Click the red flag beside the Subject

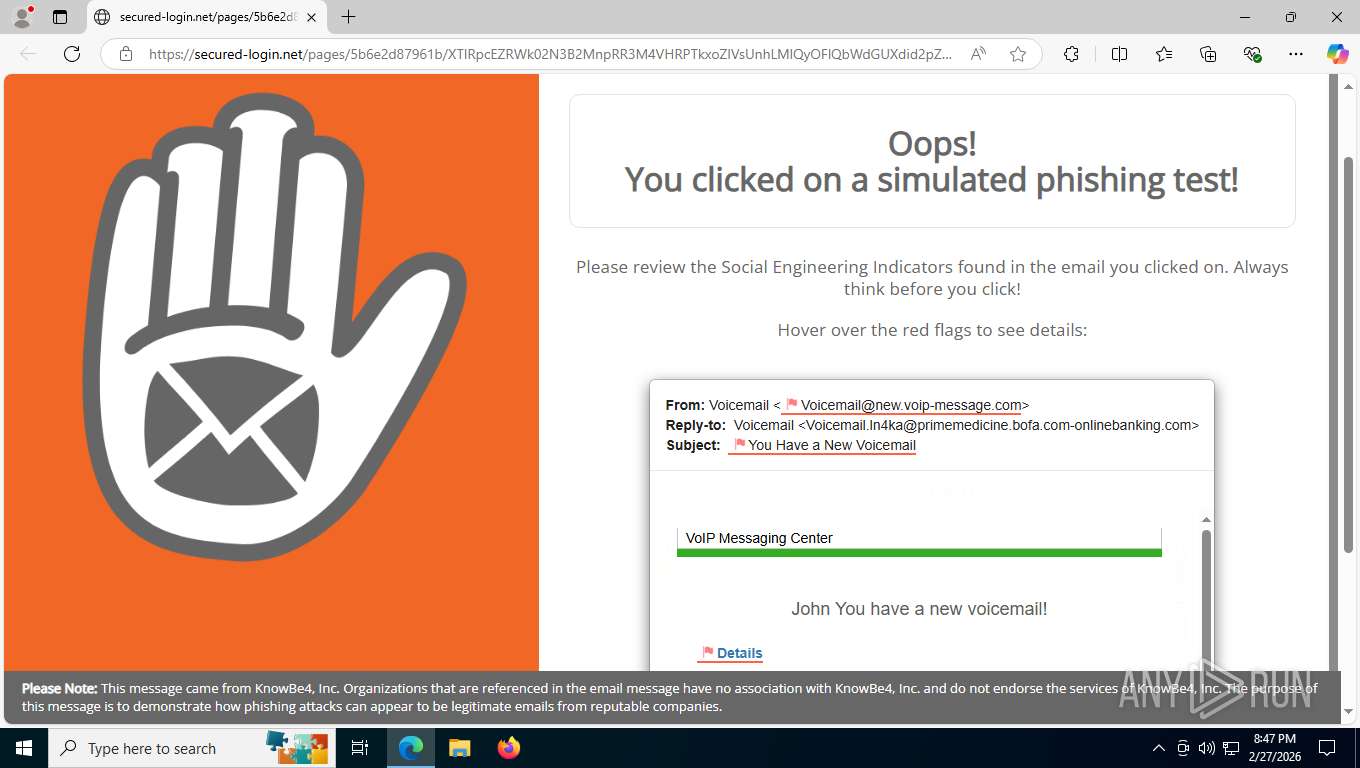740,445
